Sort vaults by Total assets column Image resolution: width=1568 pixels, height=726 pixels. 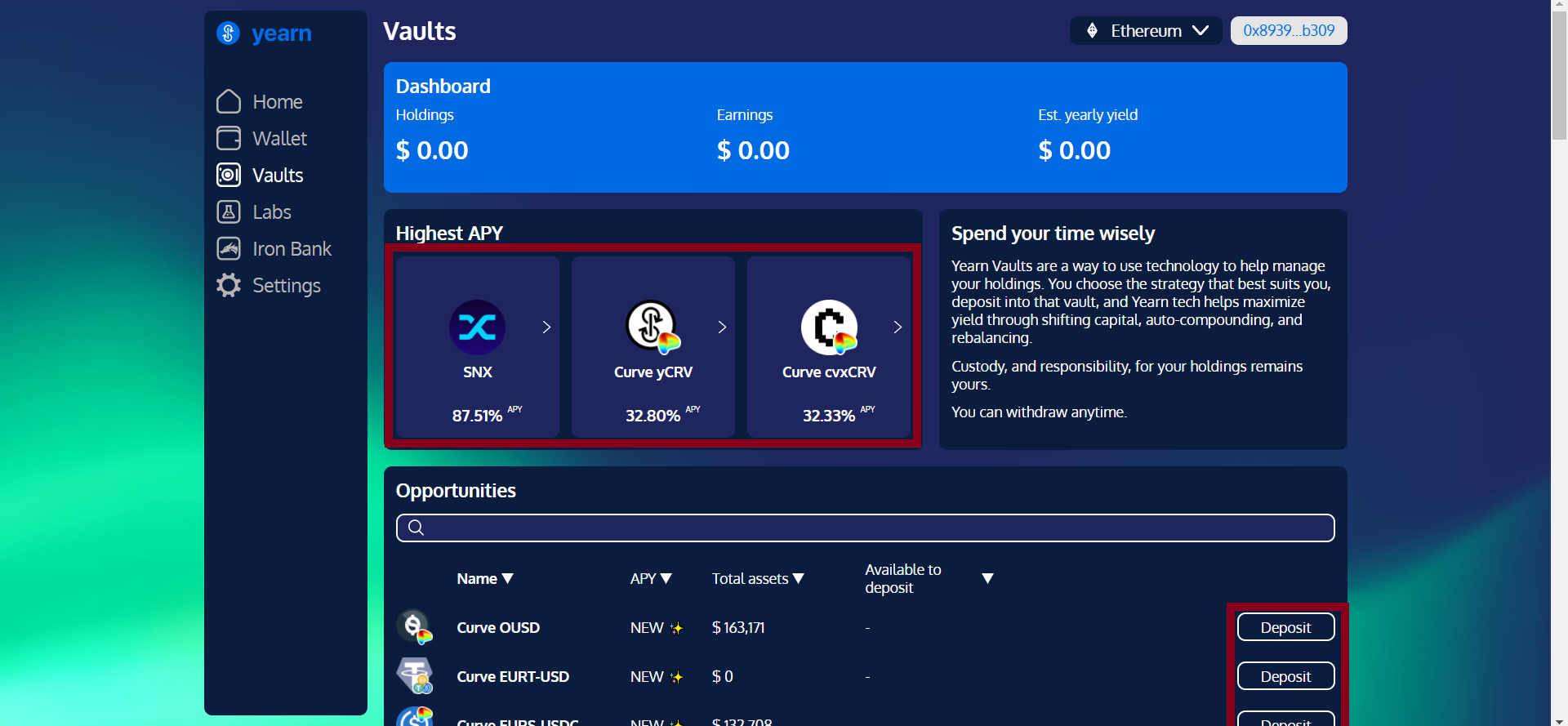click(x=758, y=578)
